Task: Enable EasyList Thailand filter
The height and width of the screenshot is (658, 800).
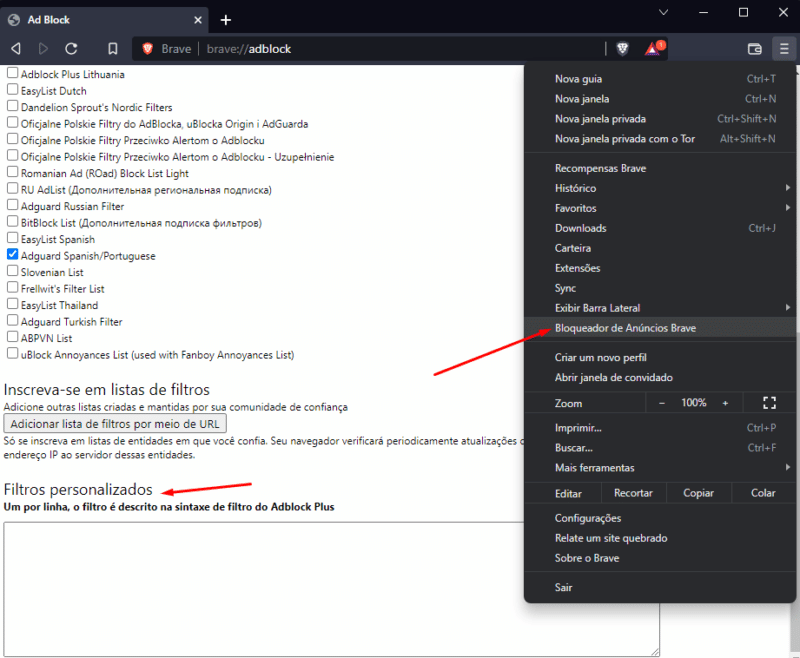Action: (12, 304)
